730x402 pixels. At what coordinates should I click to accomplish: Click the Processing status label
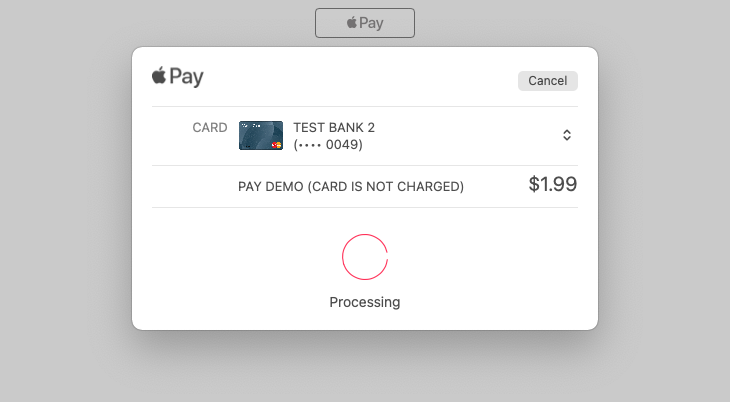coord(365,302)
